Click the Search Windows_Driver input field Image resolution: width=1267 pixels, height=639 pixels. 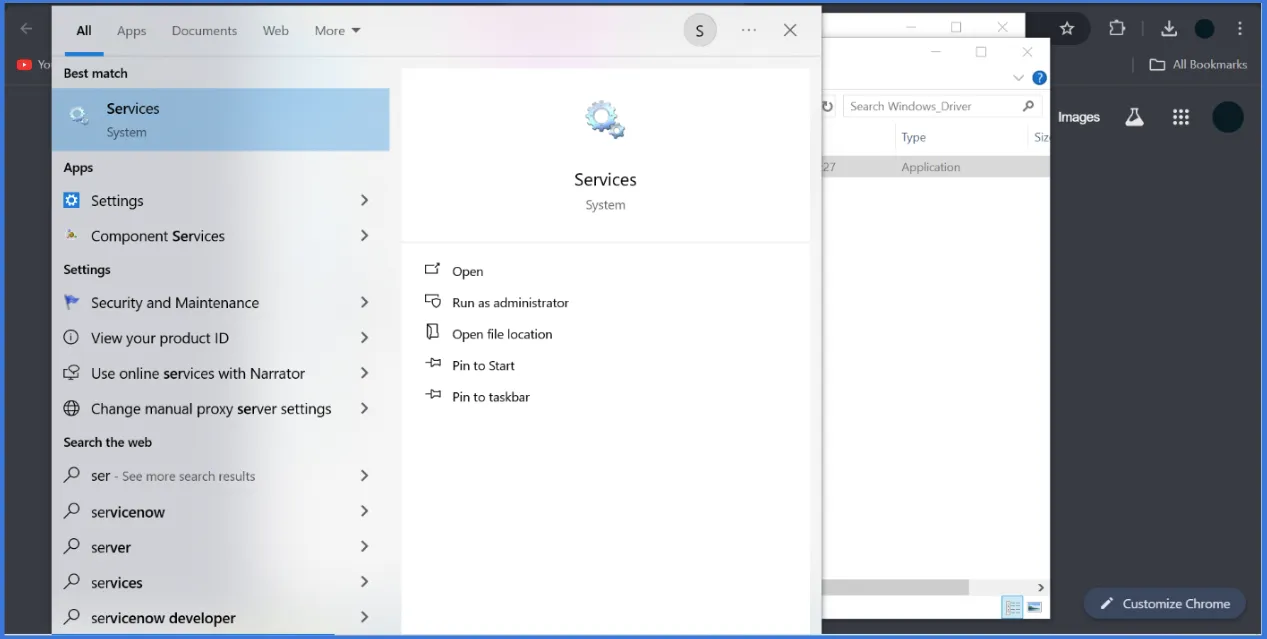pyautogui.click(x=940, y=106)
